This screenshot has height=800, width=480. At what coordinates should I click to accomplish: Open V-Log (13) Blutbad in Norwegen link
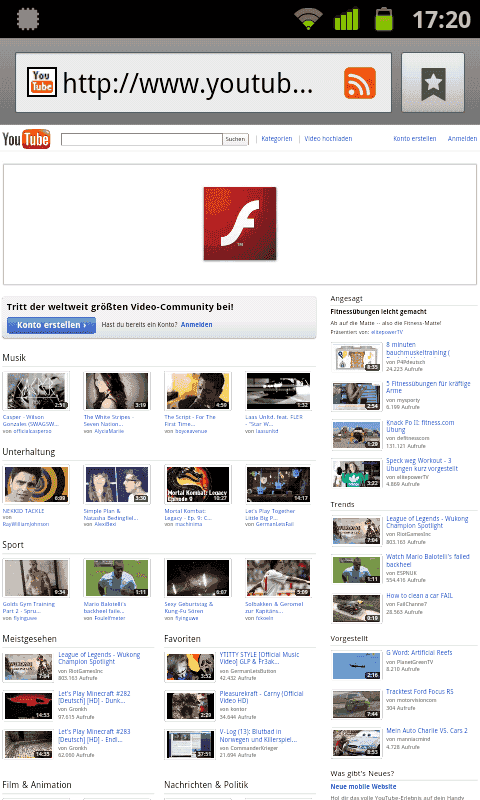coord(259,736)
